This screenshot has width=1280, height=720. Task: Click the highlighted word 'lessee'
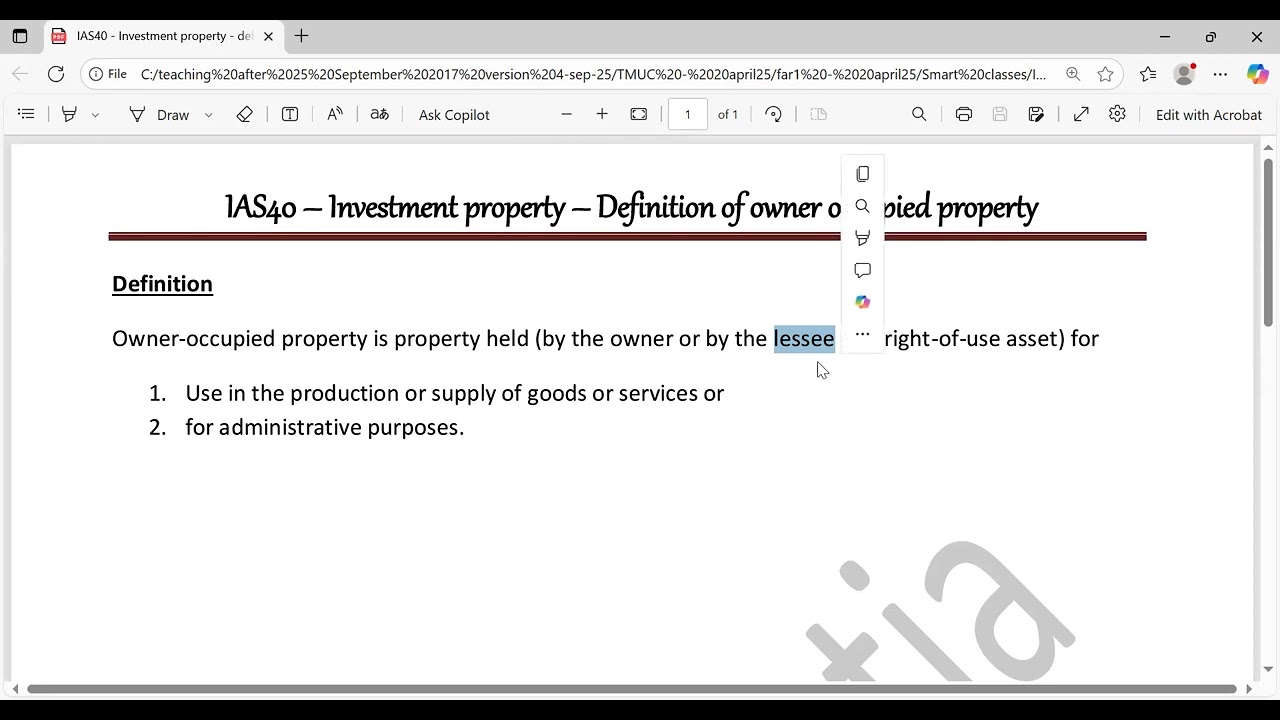pyautogui.click(x=804, y=339)
